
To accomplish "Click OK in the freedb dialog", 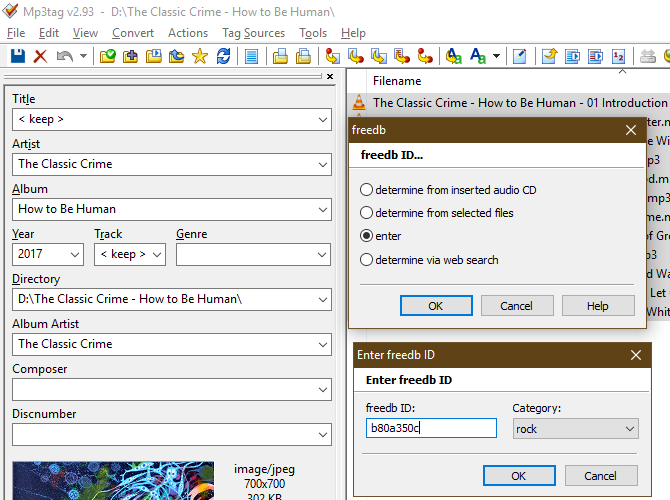I will click(x=436, y=306).
